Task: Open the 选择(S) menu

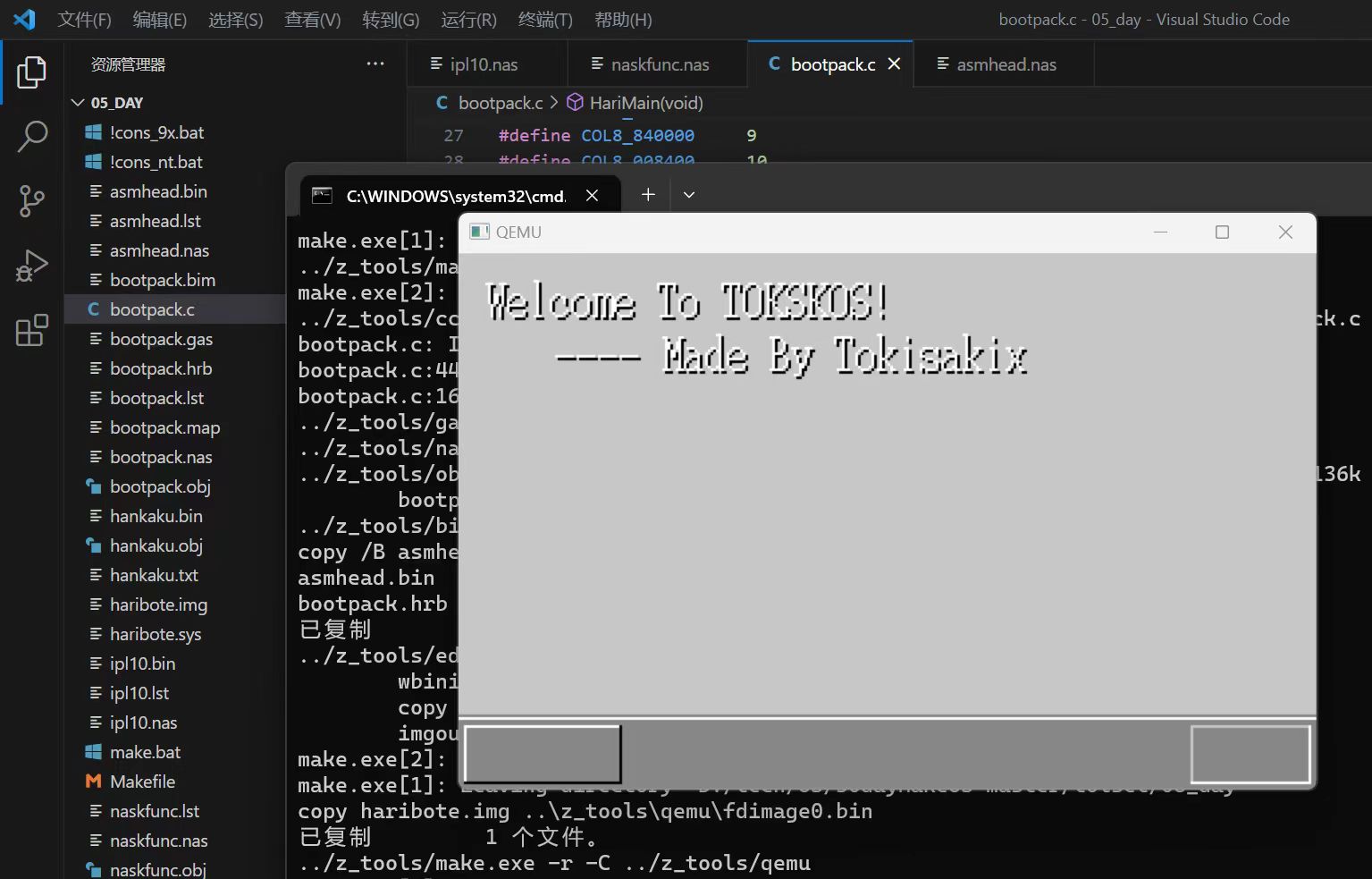Action: [x=236, y=20]
